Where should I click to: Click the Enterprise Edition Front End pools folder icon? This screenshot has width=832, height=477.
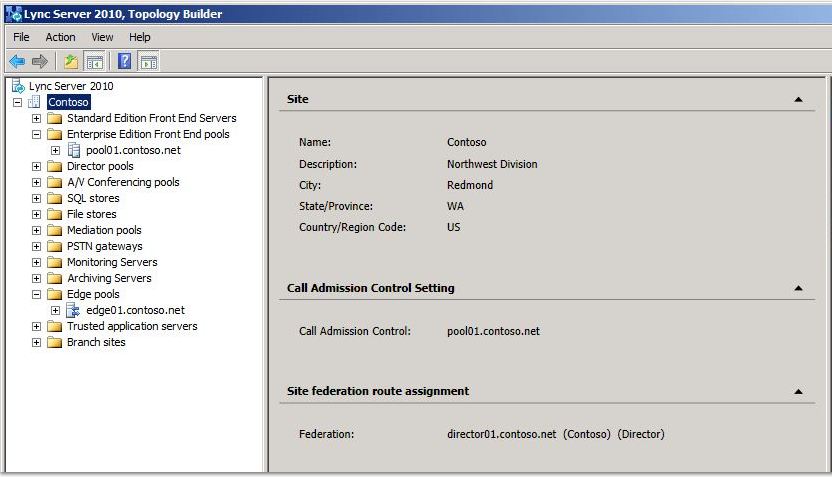55,134
